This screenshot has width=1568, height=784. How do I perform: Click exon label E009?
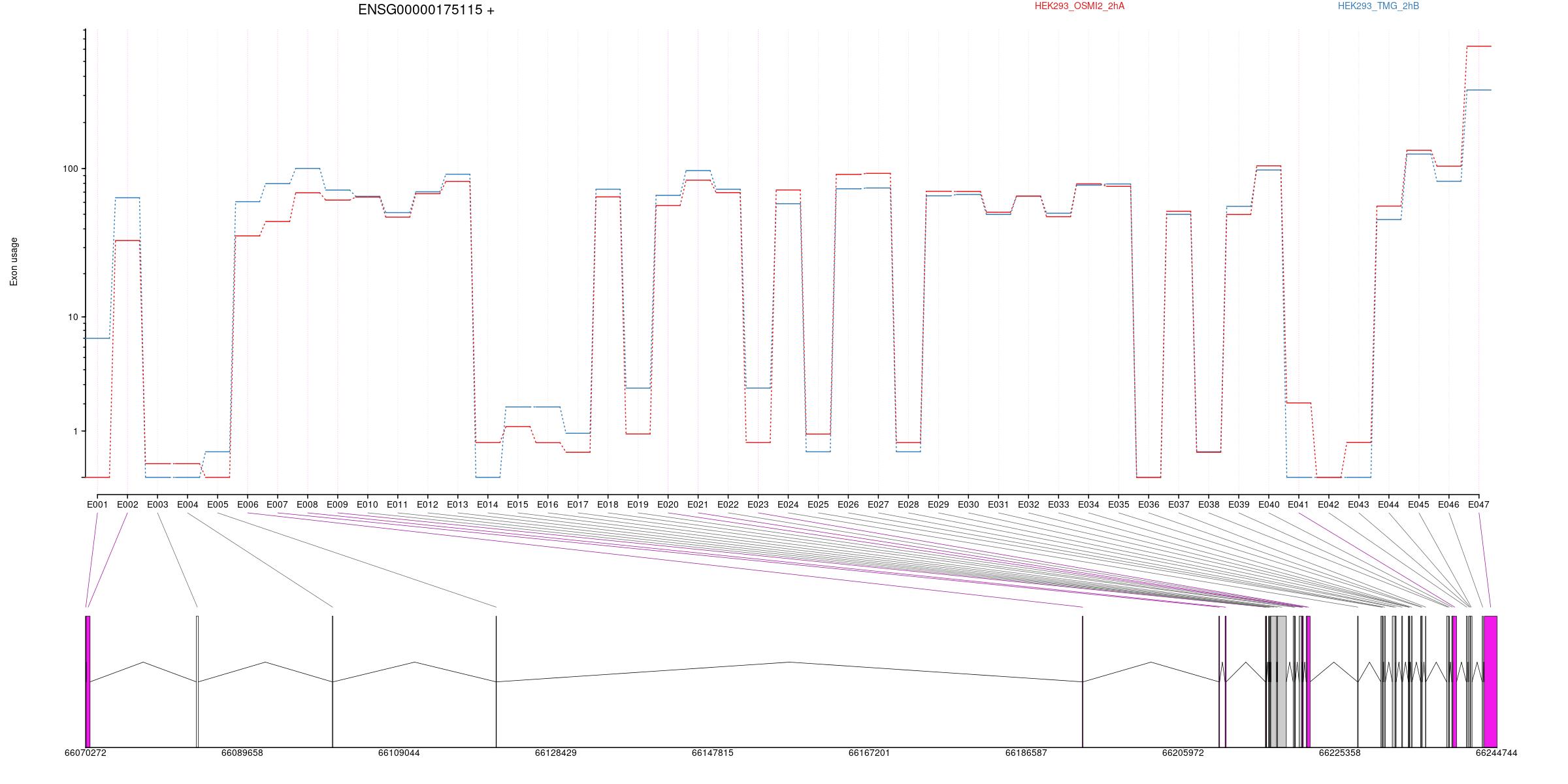click(x=338, y=504)
